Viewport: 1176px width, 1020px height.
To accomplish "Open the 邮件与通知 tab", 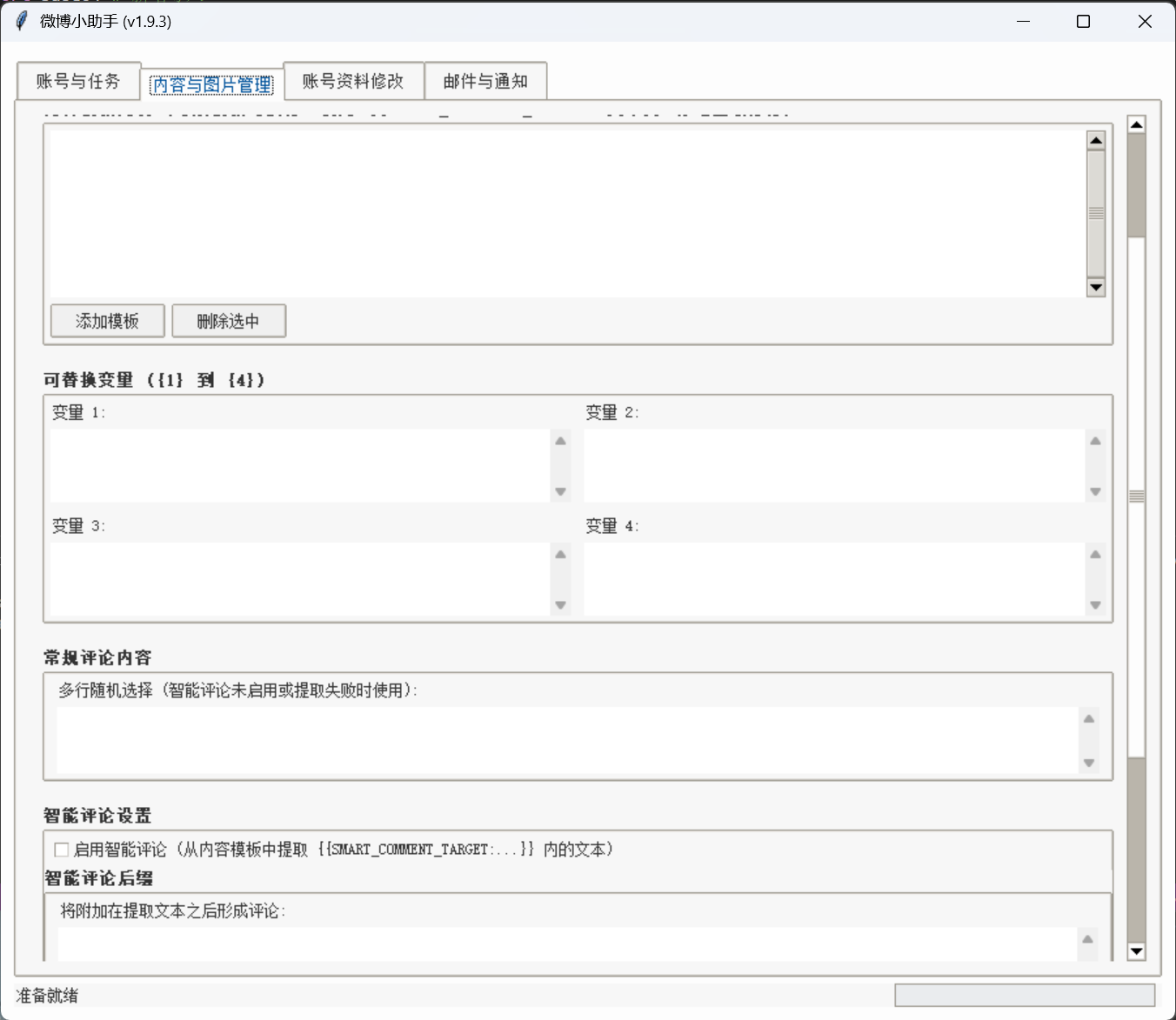I will [485, 82].
